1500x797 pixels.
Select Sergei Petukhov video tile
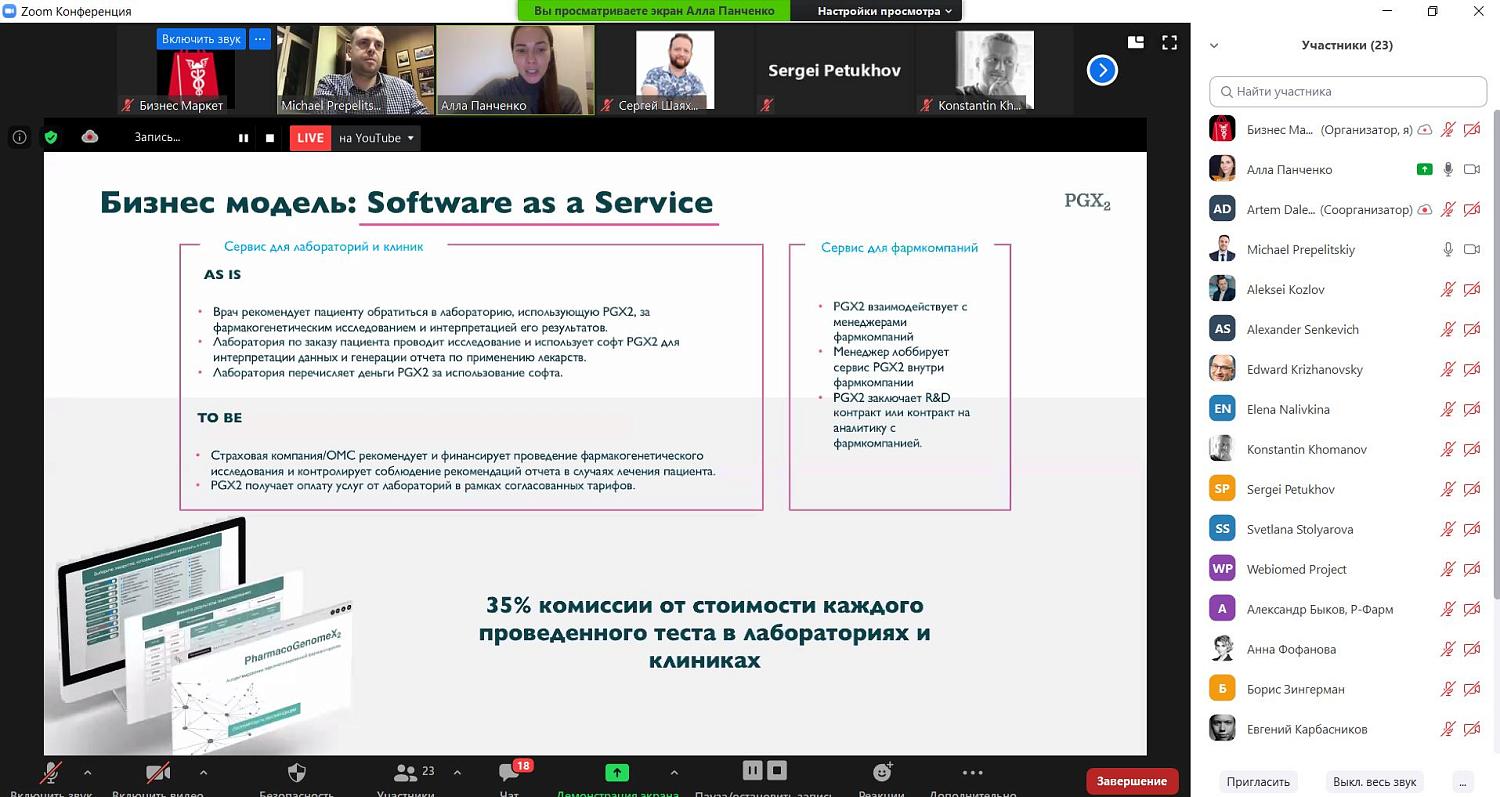click(834, 69)
